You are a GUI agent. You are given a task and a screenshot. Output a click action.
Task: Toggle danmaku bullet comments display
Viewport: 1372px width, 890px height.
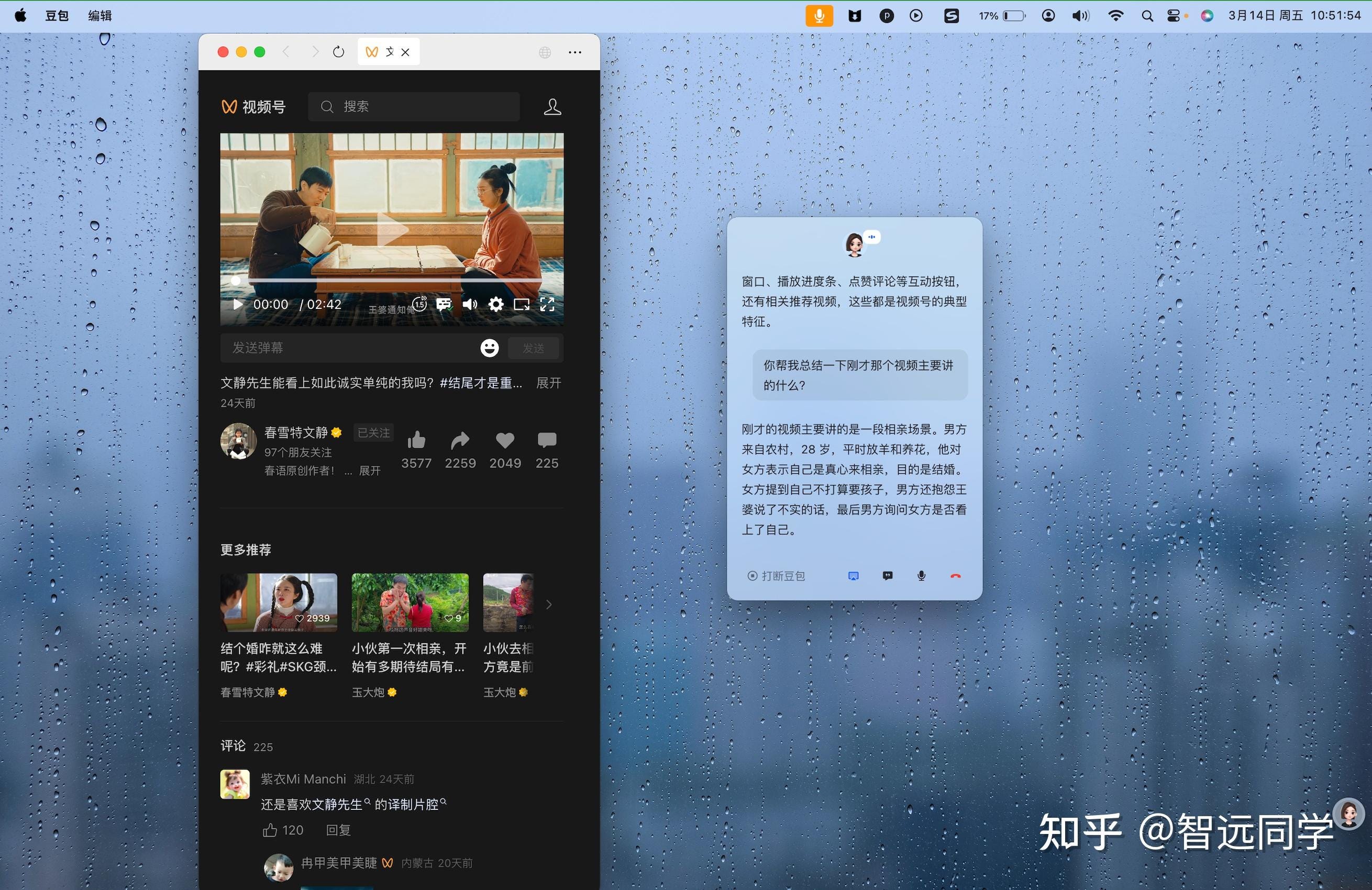point(444,304)
